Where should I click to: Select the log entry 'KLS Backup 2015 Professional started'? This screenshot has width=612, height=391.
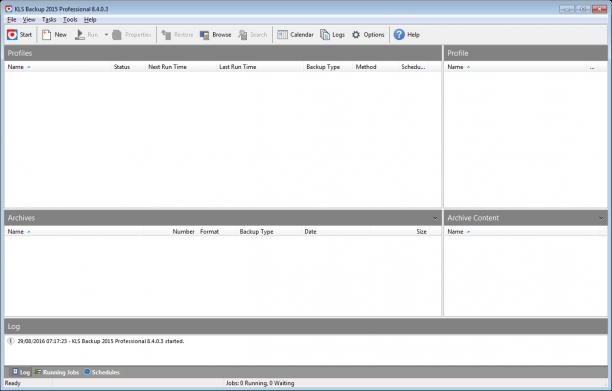pos(101,341)
